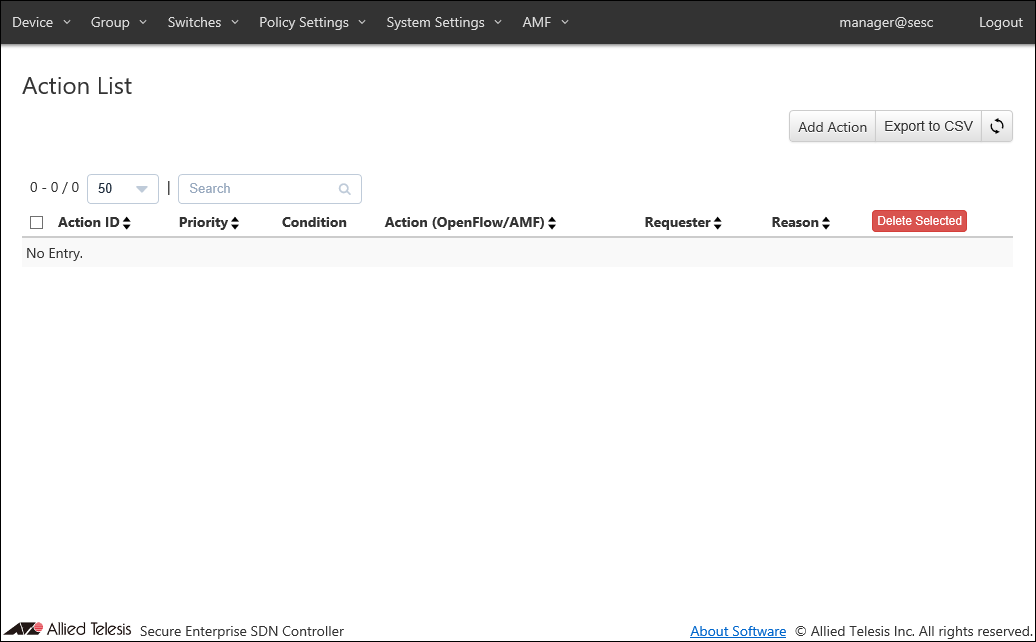Click the refresh icon next to Export to CSV
Viewport: 1036px width, 642px height.
pyautogui.click(x=997, y=127)
